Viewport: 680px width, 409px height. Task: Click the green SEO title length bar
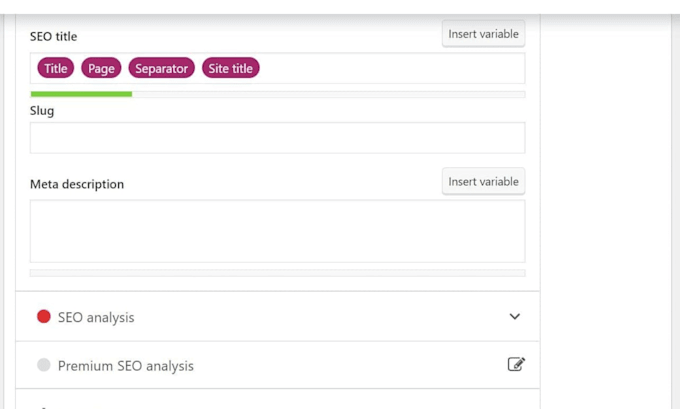click(81, 94)
